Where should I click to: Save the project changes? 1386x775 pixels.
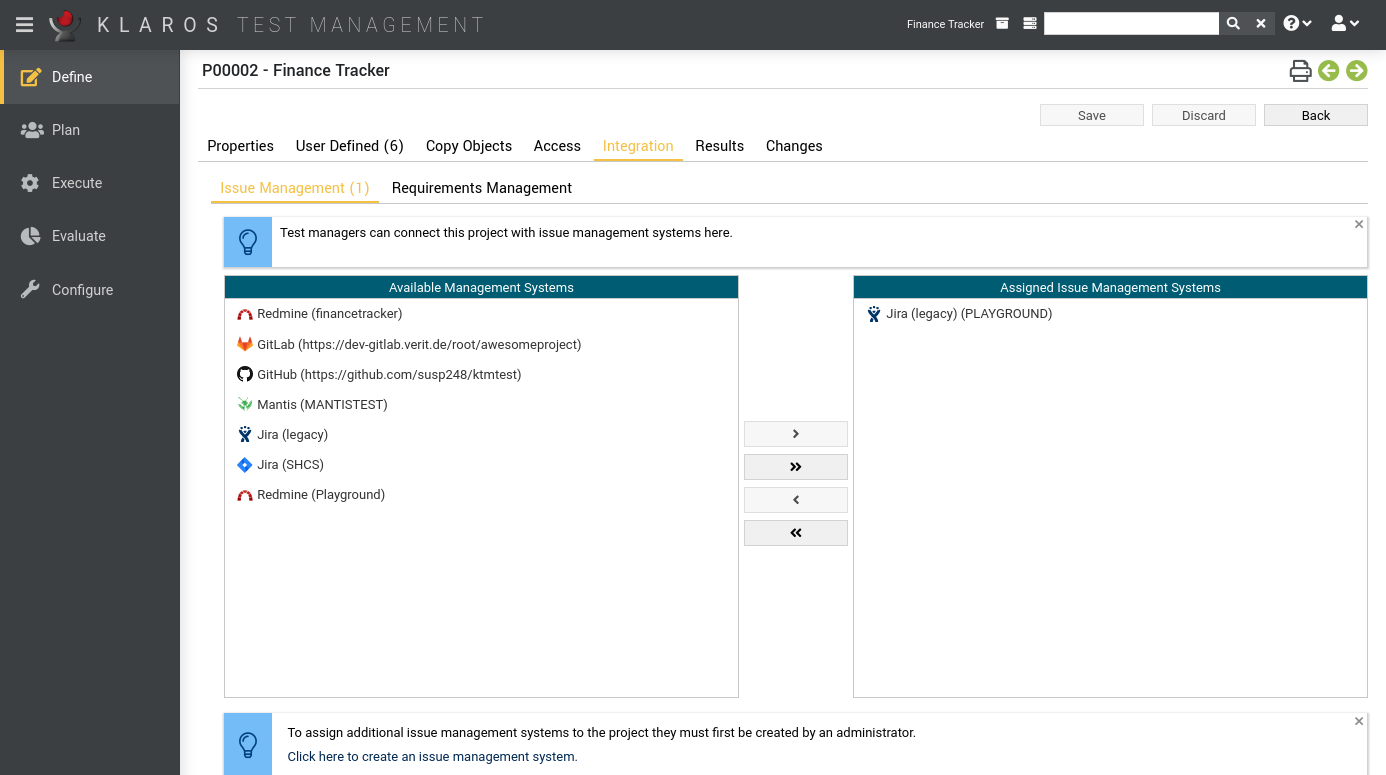point(1091,115)
